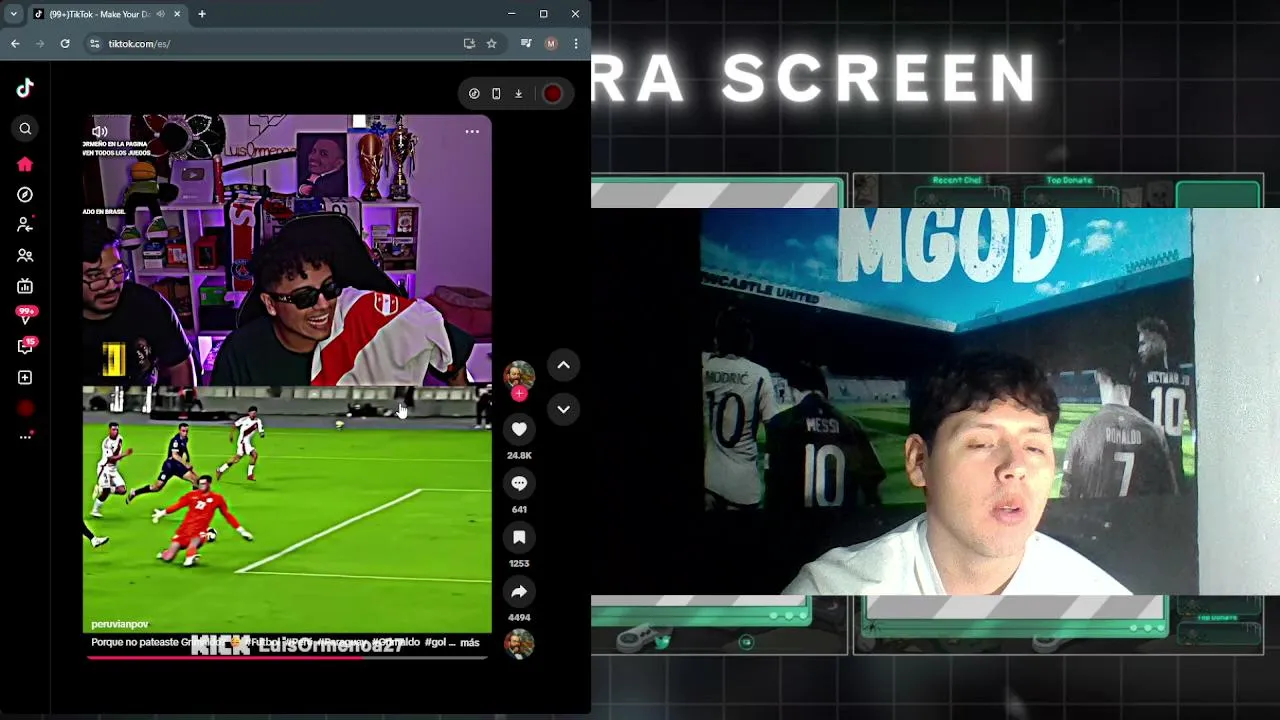Viewport: 1280px width, 720px height.
Task: Open the Chrome three-dot menu
Action: tap(575, 44)
